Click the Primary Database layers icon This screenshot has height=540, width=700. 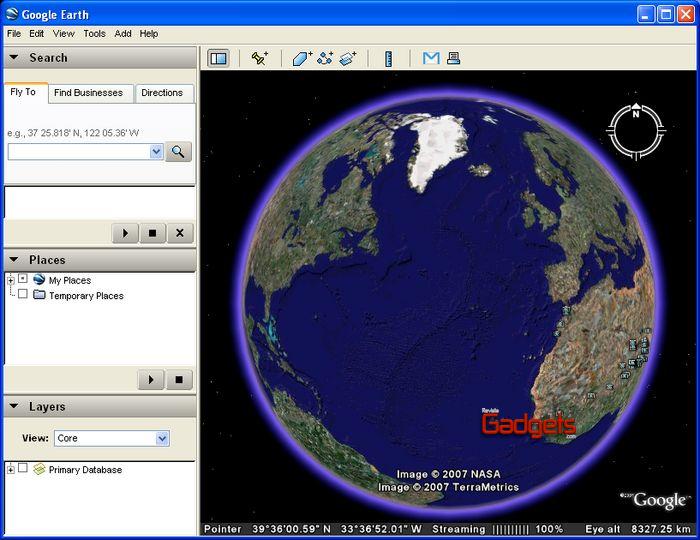tap(39, 469)
